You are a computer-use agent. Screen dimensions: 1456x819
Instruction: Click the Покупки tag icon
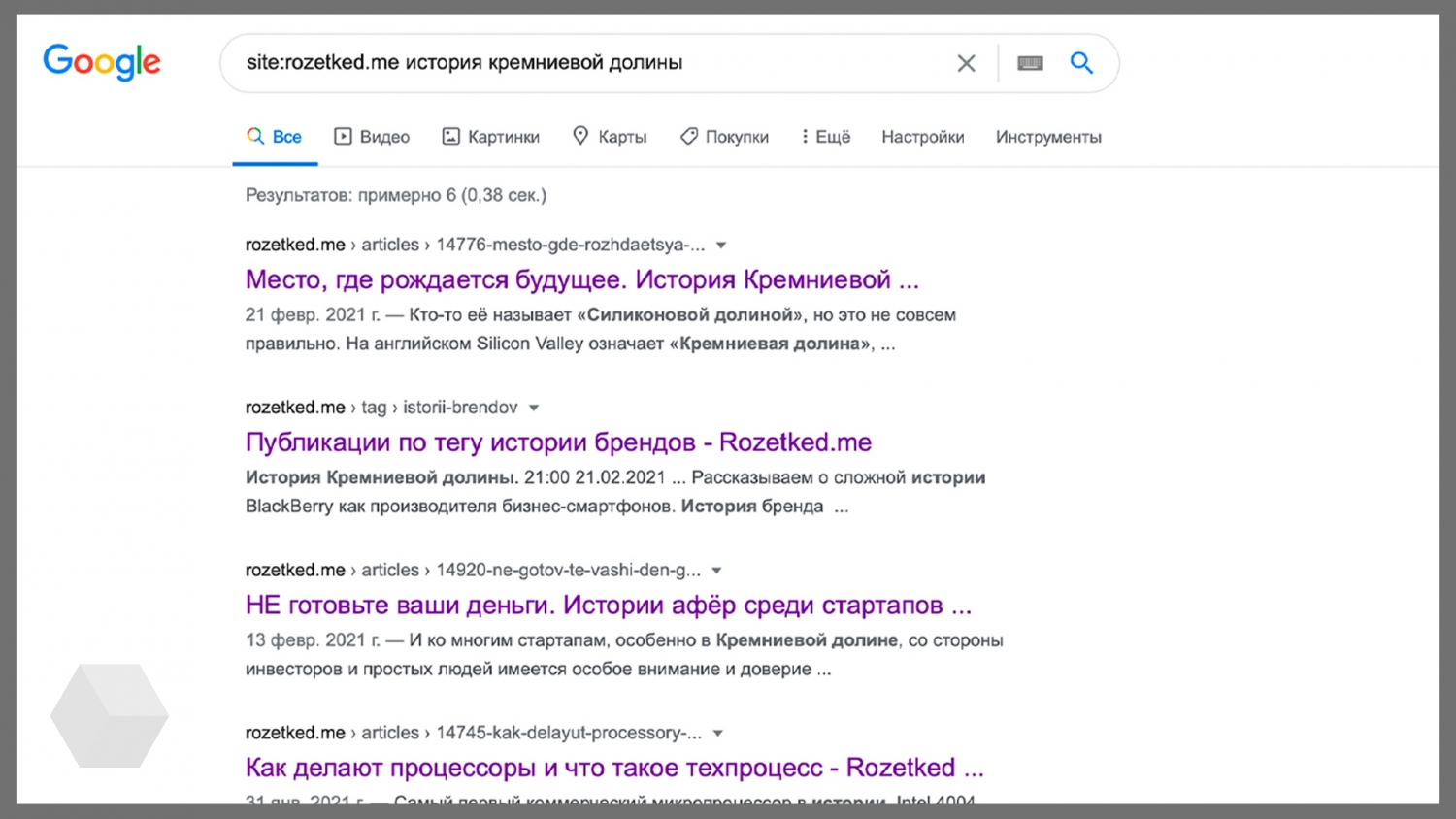coord(688,136)
